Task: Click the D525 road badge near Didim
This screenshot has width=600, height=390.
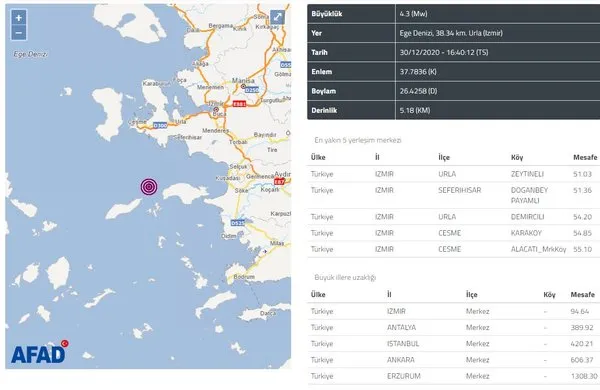Action: tap(238, 223)
